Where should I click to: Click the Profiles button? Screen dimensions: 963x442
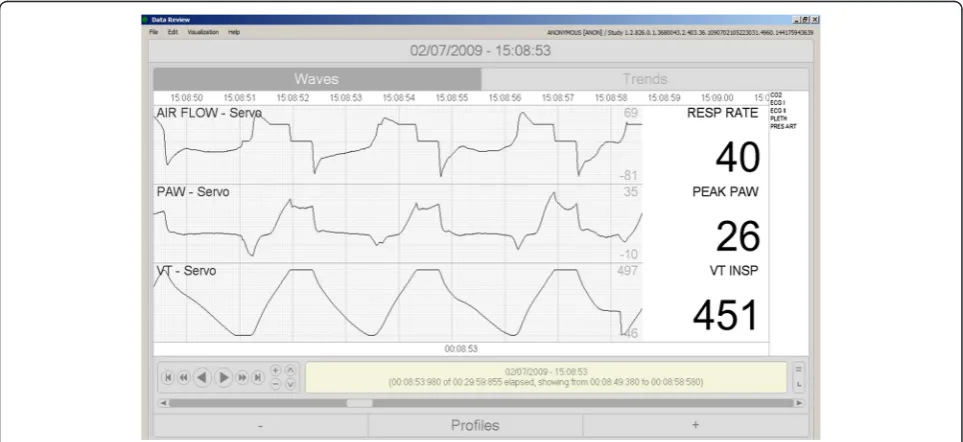(475, 425)
